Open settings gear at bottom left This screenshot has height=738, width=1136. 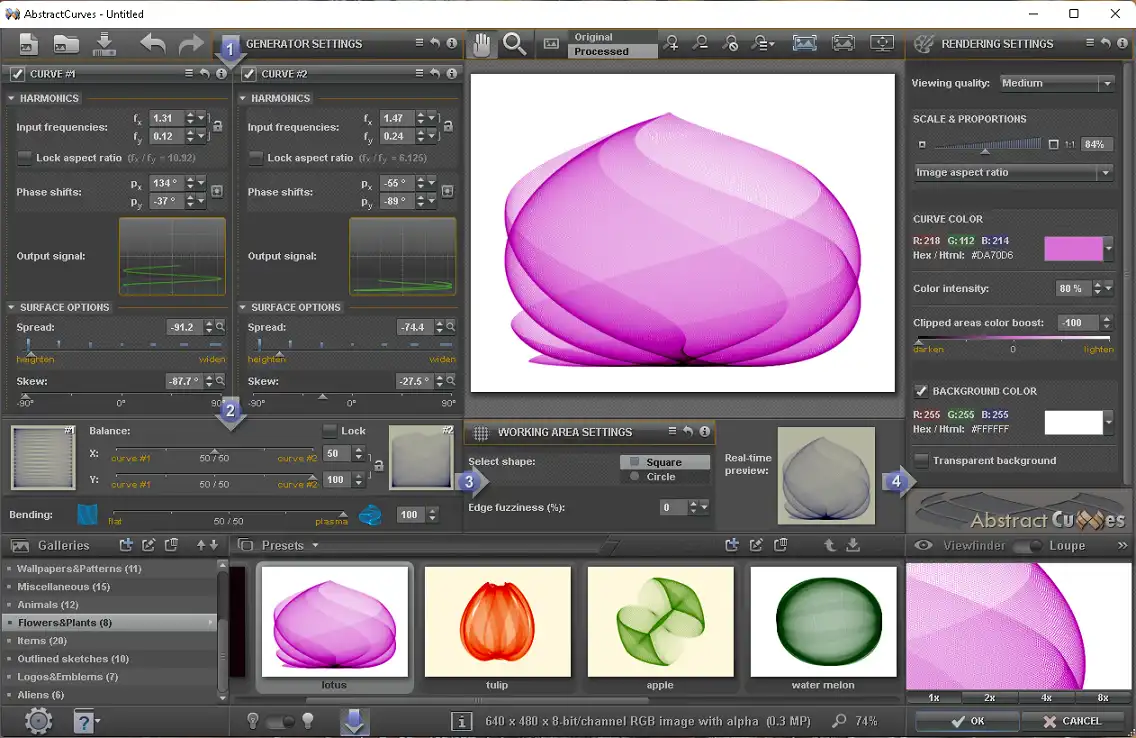click(x=38, y=720)
